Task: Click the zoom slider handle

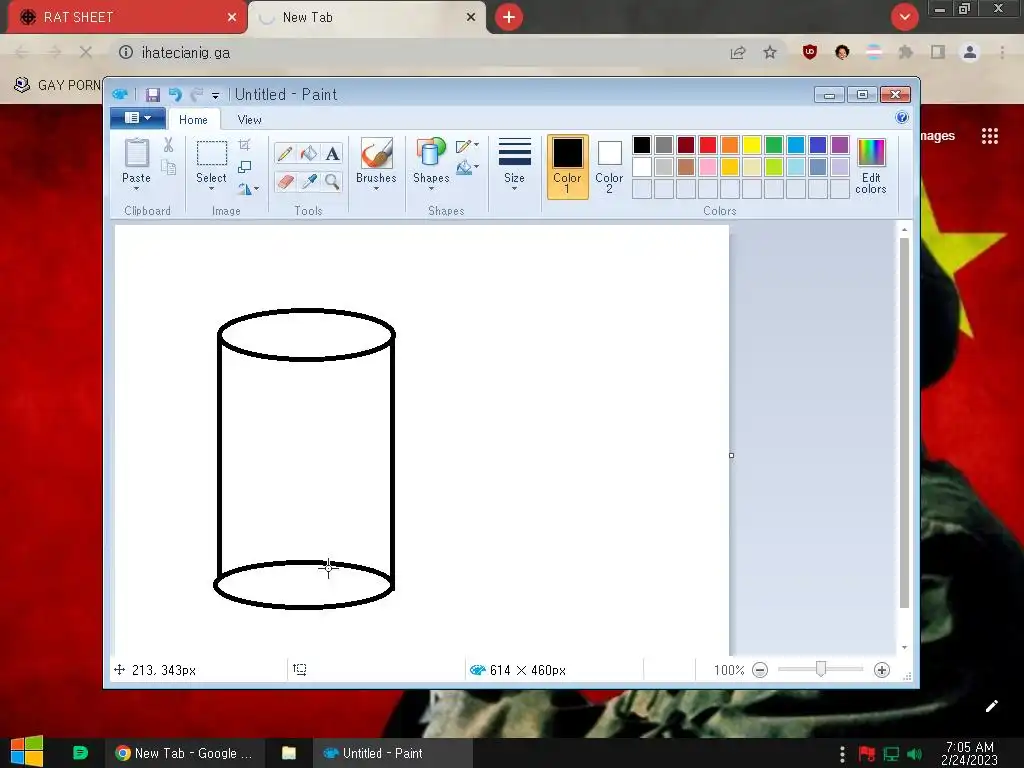Action: point(821,669)
